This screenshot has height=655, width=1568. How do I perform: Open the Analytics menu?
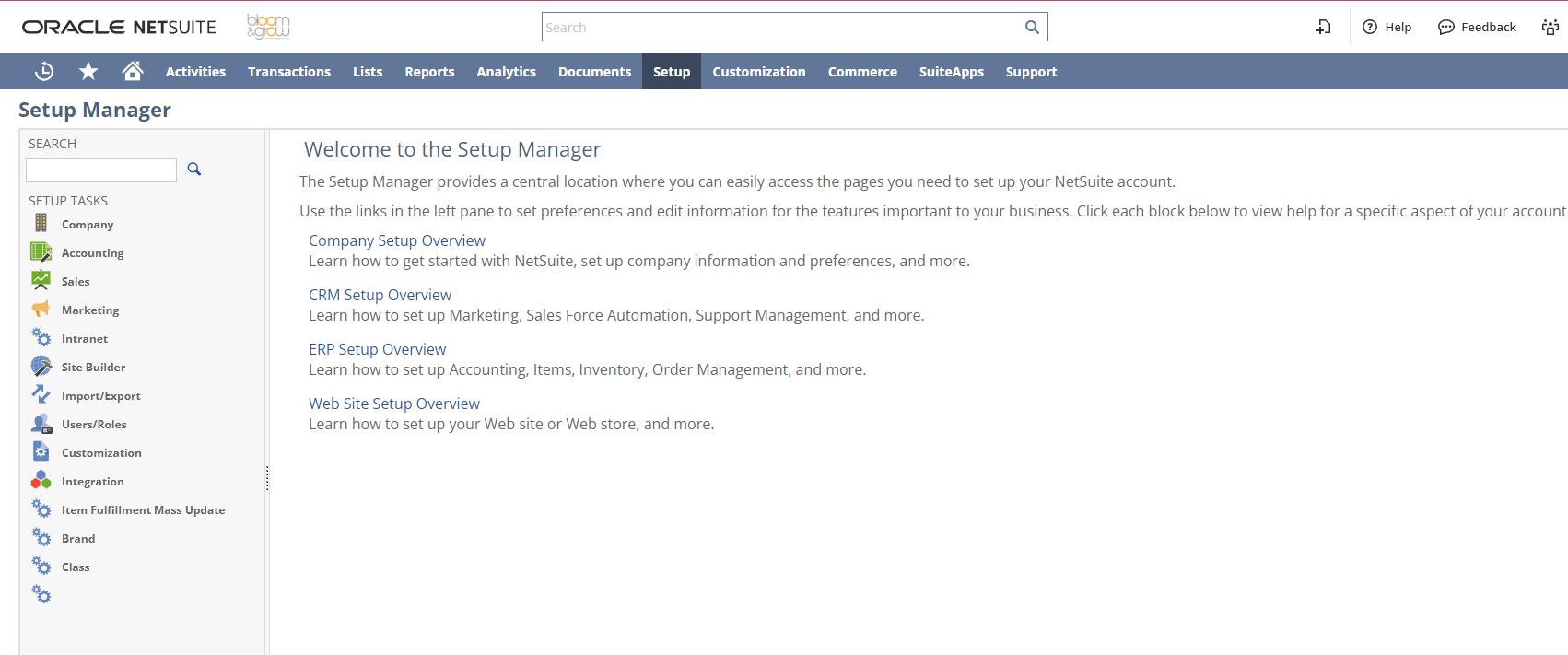(x=506, y=72)
